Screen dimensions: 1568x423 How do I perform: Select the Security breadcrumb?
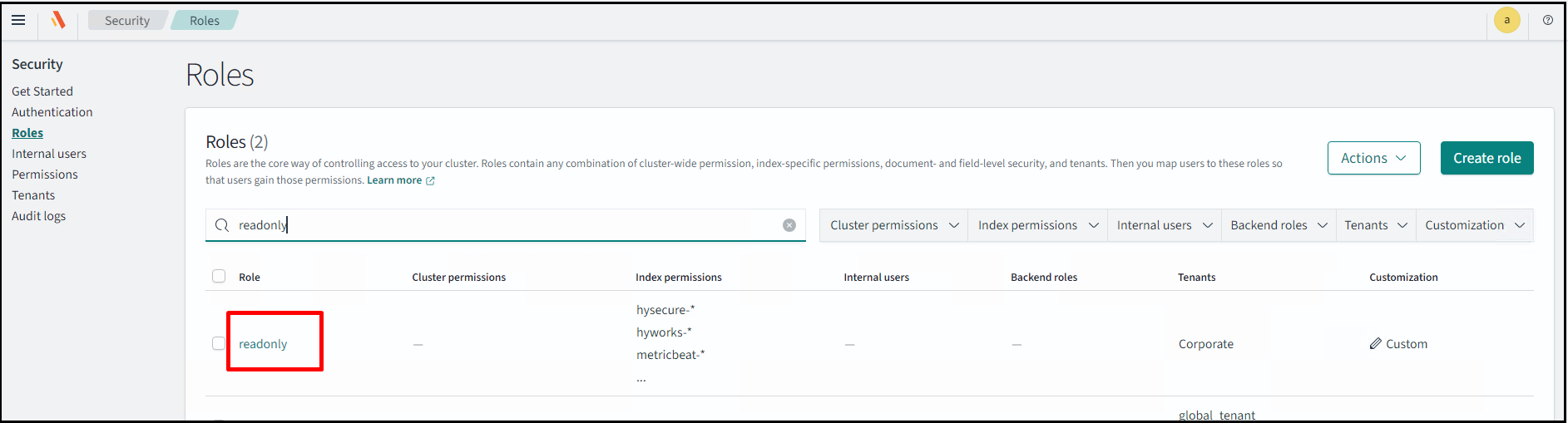tap(127, 21)
